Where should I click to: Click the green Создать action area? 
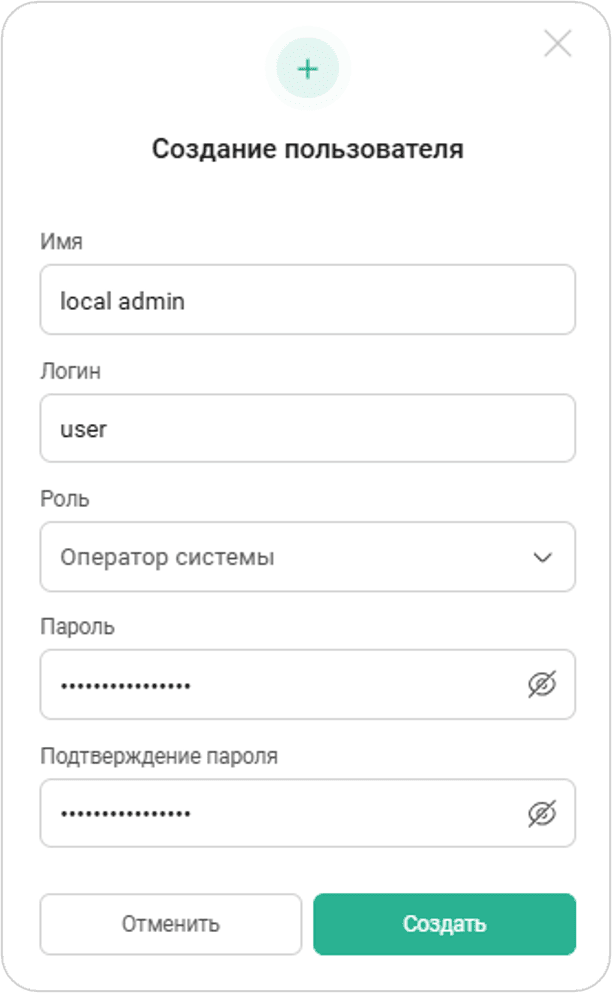tap(444, 924)
